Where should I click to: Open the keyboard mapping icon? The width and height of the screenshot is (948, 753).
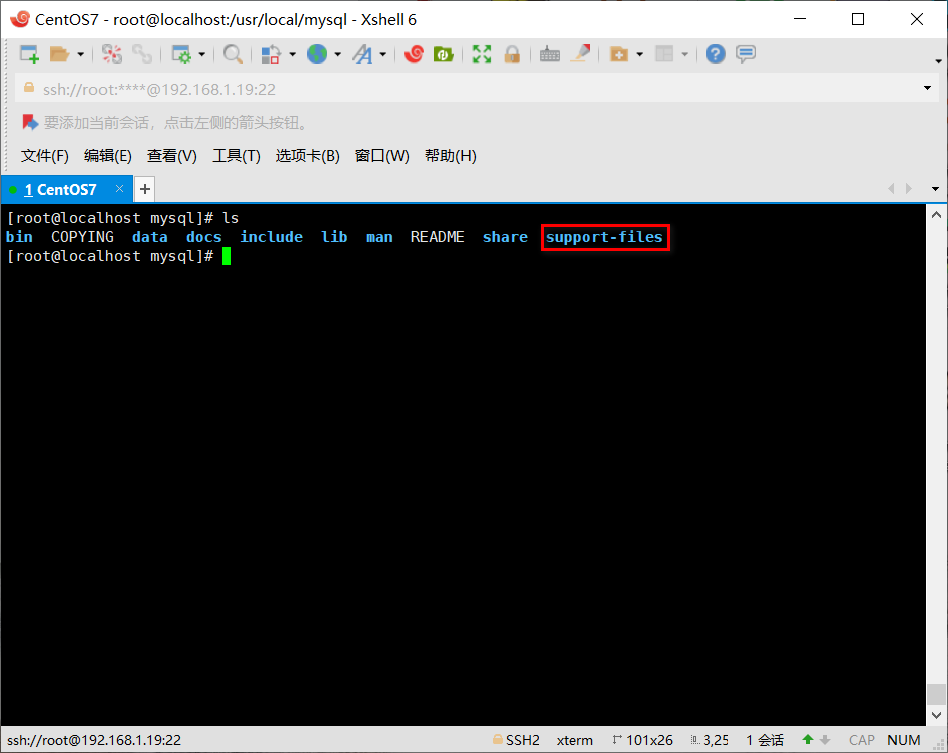pos(550,54)
